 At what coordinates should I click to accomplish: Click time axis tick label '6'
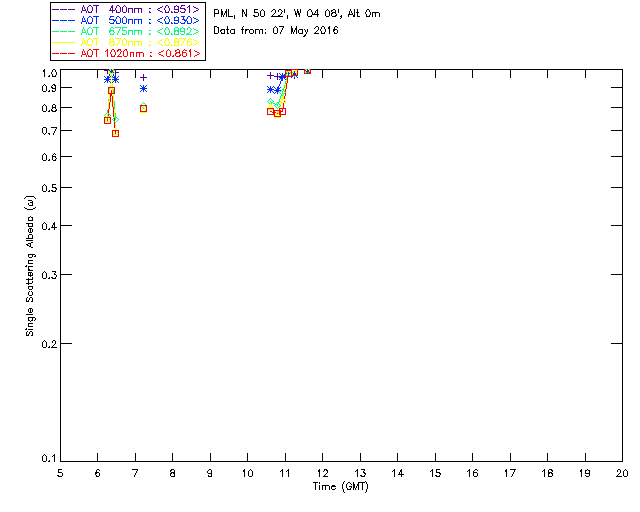coord(98,473)
